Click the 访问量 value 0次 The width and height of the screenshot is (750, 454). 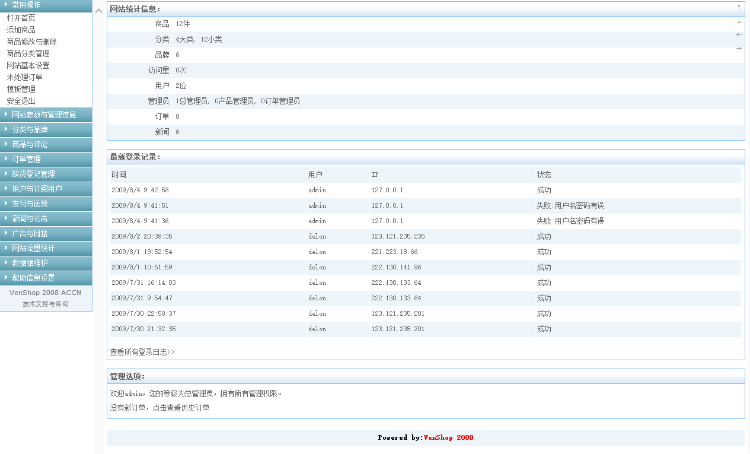tap(181, 70)
